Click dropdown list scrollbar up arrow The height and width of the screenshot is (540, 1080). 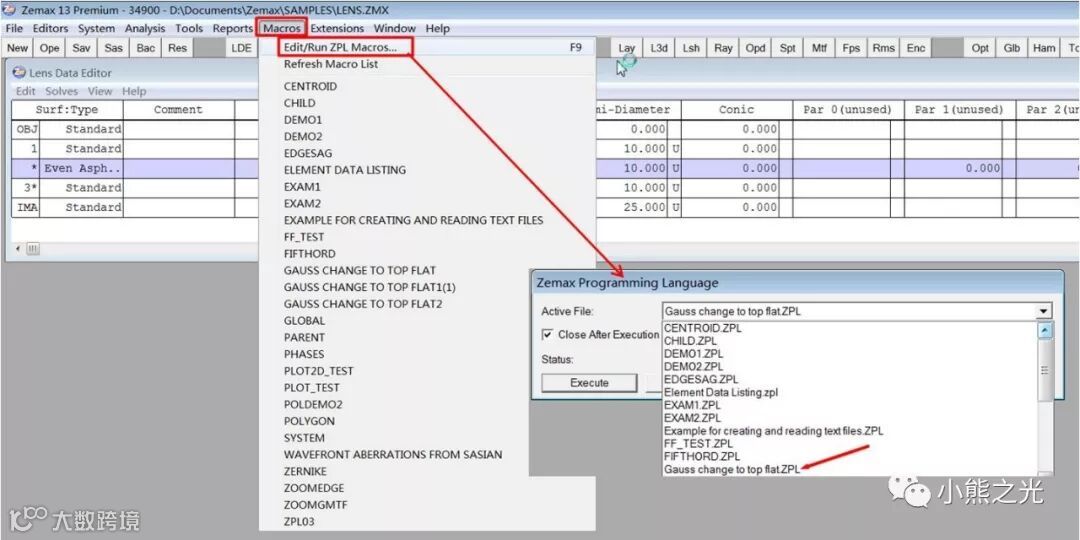click(x=1046, y=331)
